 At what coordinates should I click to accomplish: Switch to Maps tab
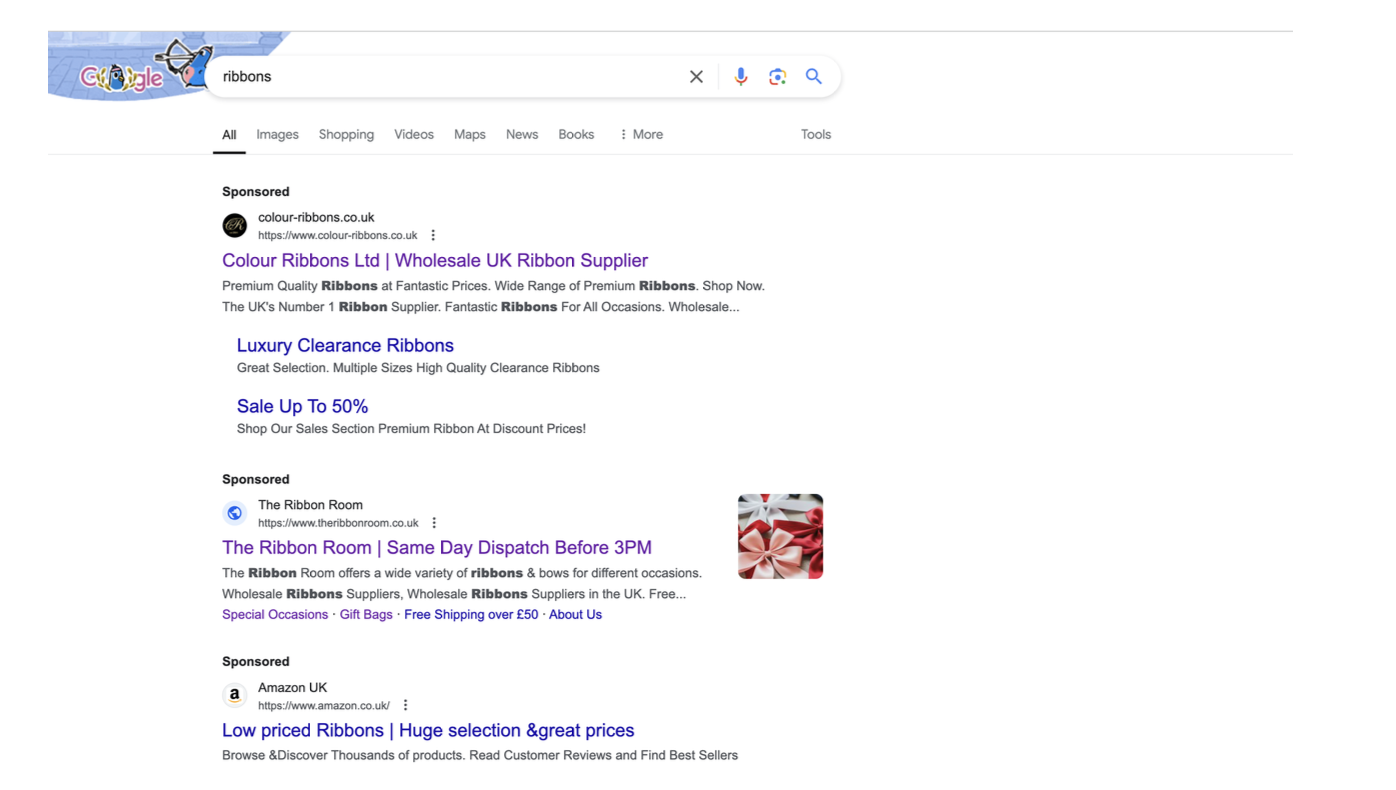point(469,135)
